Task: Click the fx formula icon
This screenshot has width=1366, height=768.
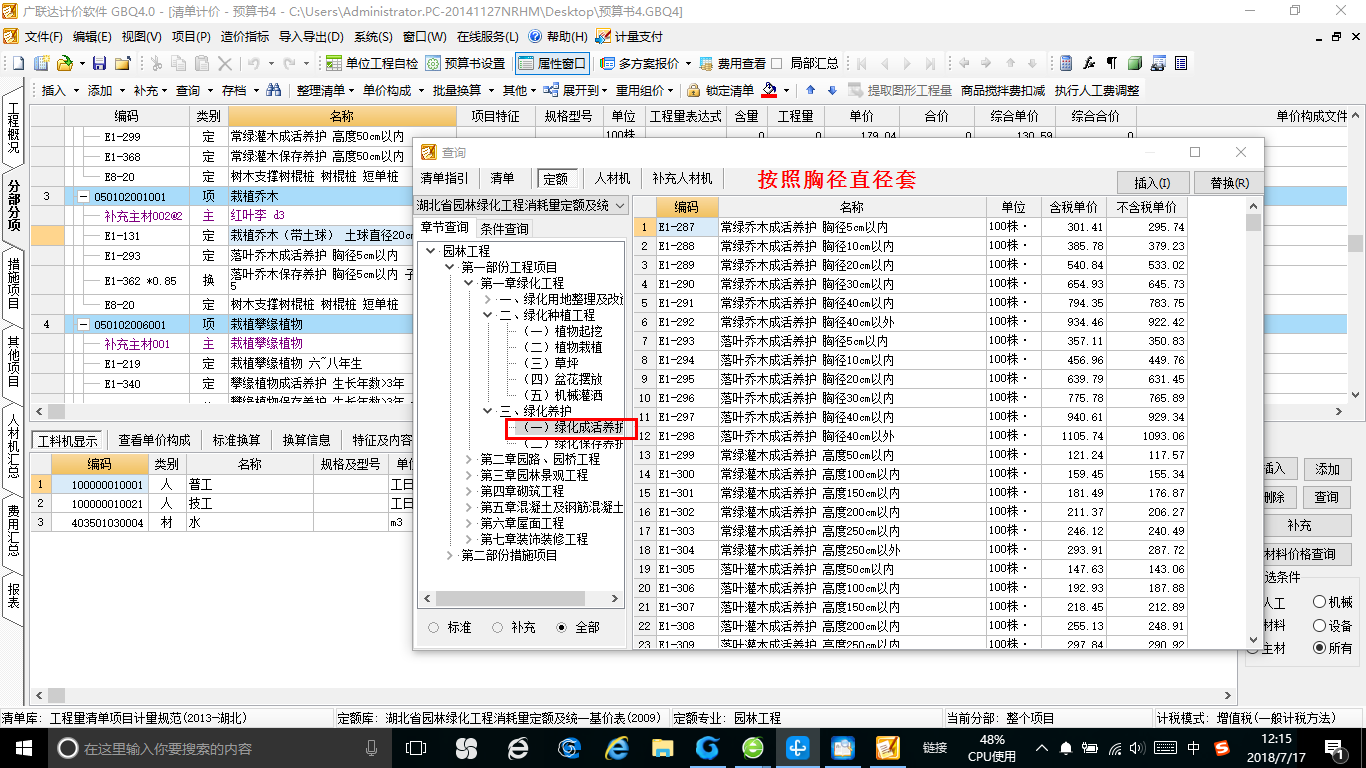Action: pos(1089,63)
